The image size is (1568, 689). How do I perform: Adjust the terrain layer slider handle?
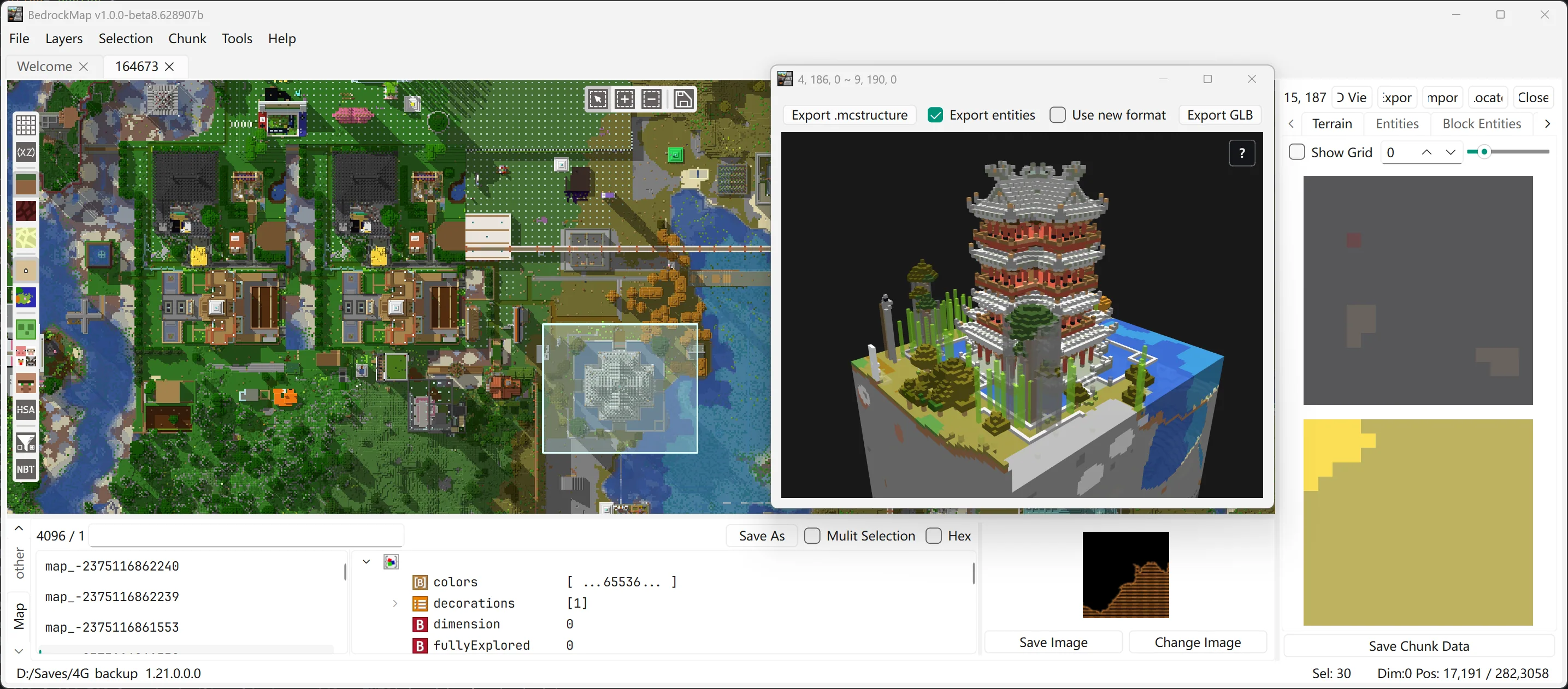1484,152
